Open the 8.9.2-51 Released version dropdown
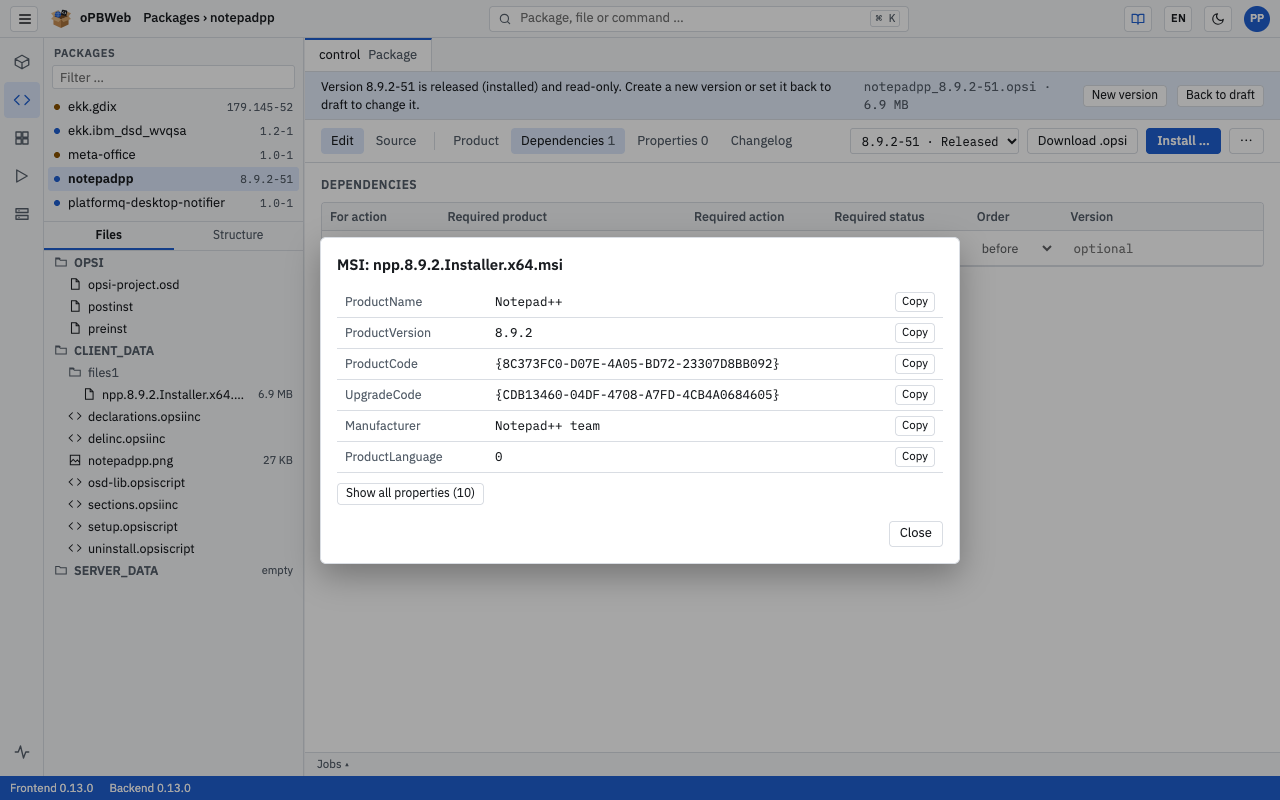 pos(935,141)
